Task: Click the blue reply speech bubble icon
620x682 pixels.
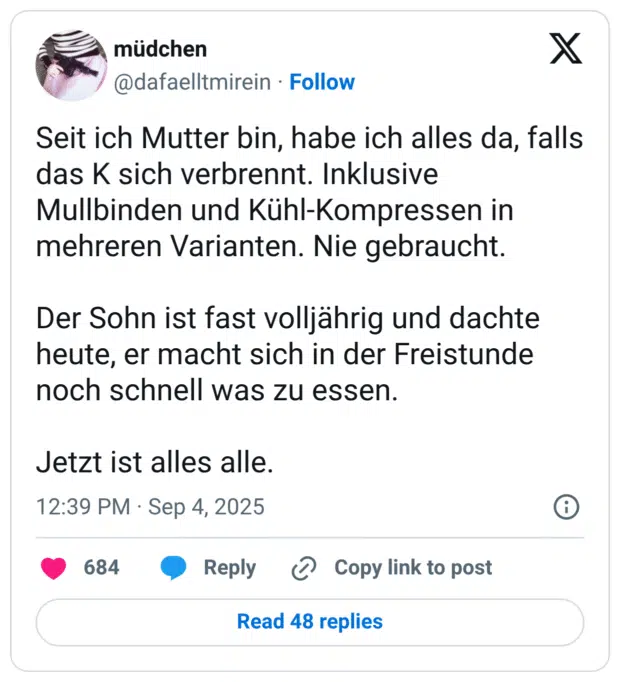Action: [x=173, y=568]
